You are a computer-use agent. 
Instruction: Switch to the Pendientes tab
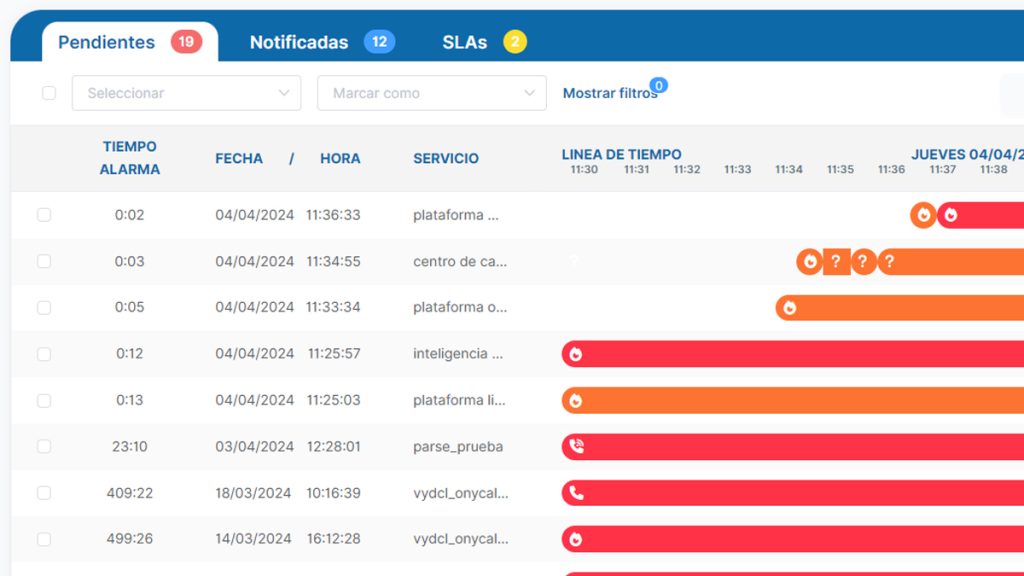130,42
